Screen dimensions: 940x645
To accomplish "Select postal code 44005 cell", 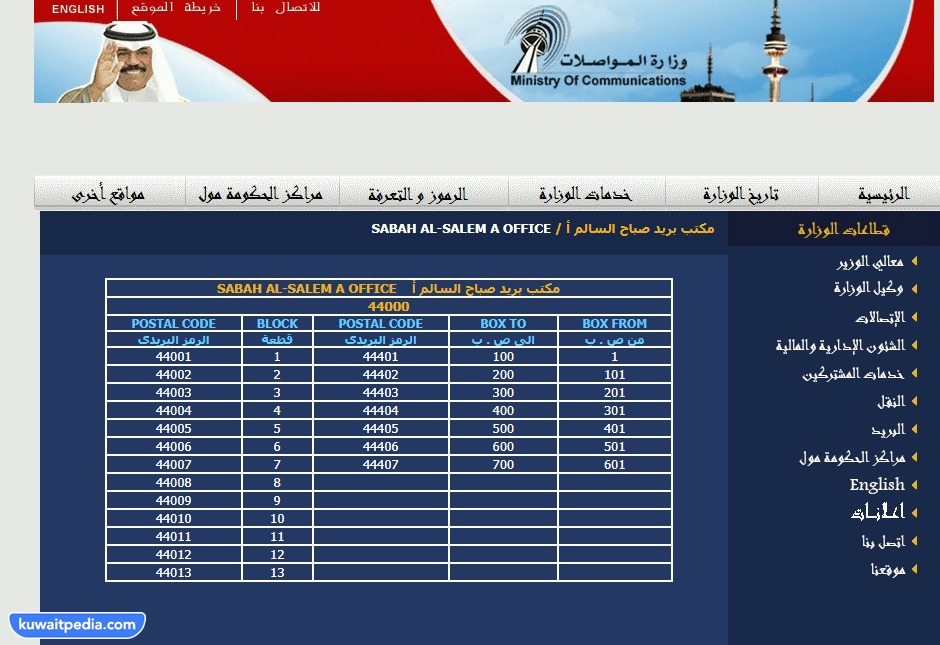I will tap(173, 429).
